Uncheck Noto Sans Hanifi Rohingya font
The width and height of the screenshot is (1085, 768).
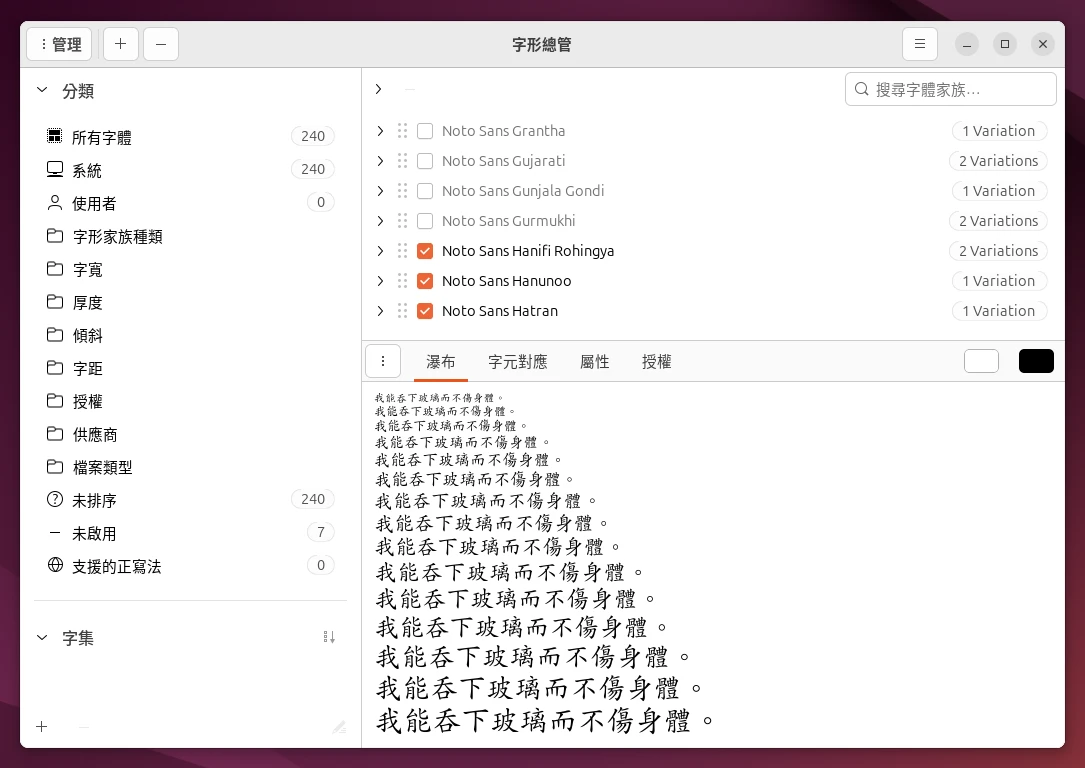click(425, 251)
